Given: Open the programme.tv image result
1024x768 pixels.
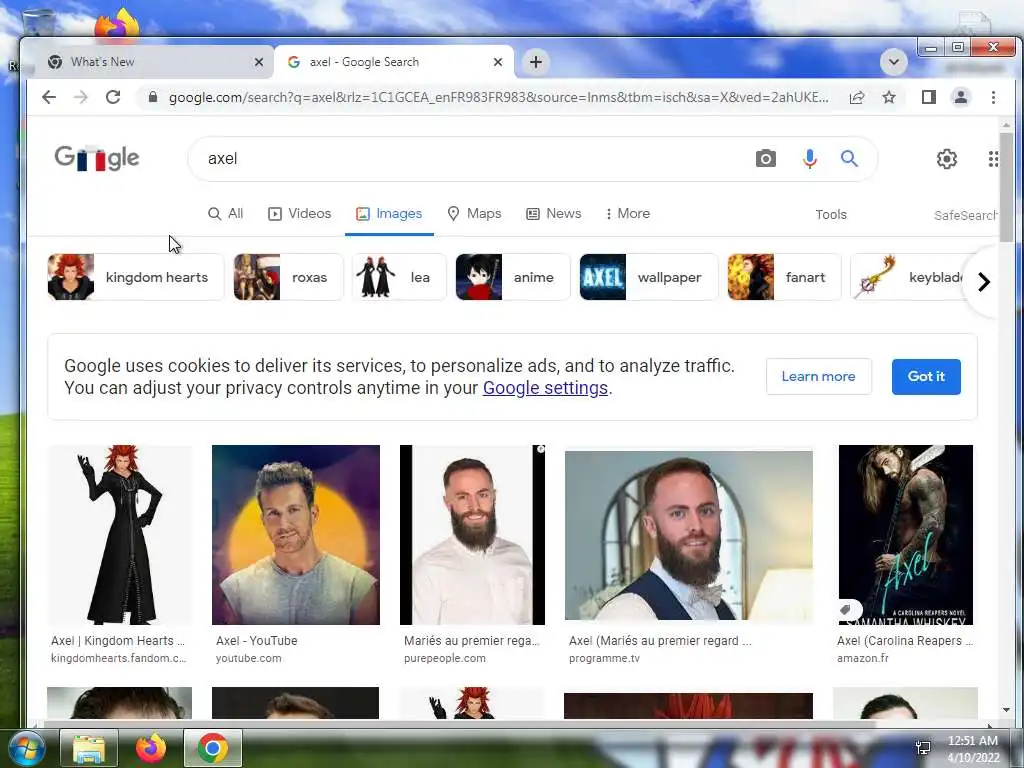Looking at the screenshot, I should click(x=689, y=535).
